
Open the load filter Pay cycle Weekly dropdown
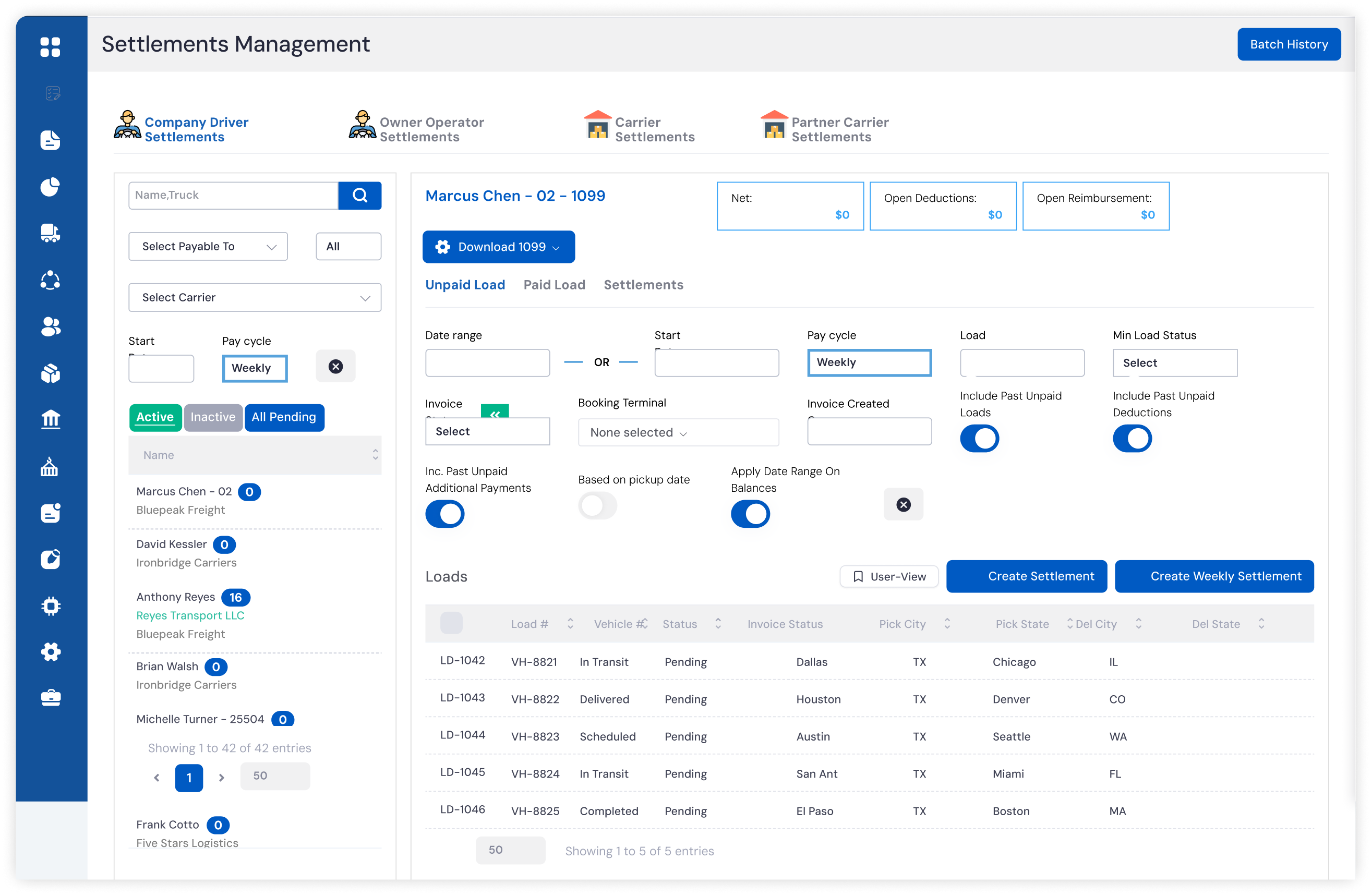tap(869, 363)
